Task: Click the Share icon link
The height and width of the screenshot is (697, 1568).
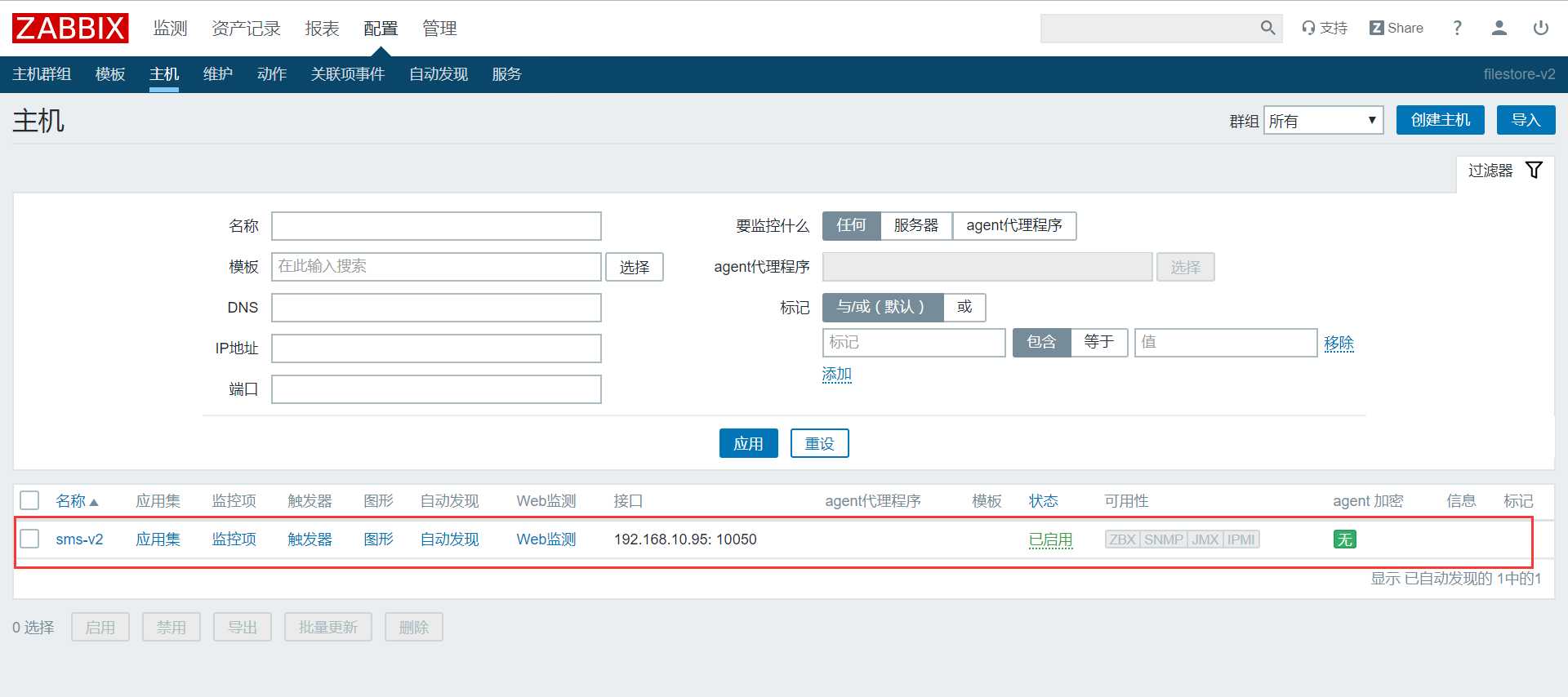Action: click(x=1396, y=29)
